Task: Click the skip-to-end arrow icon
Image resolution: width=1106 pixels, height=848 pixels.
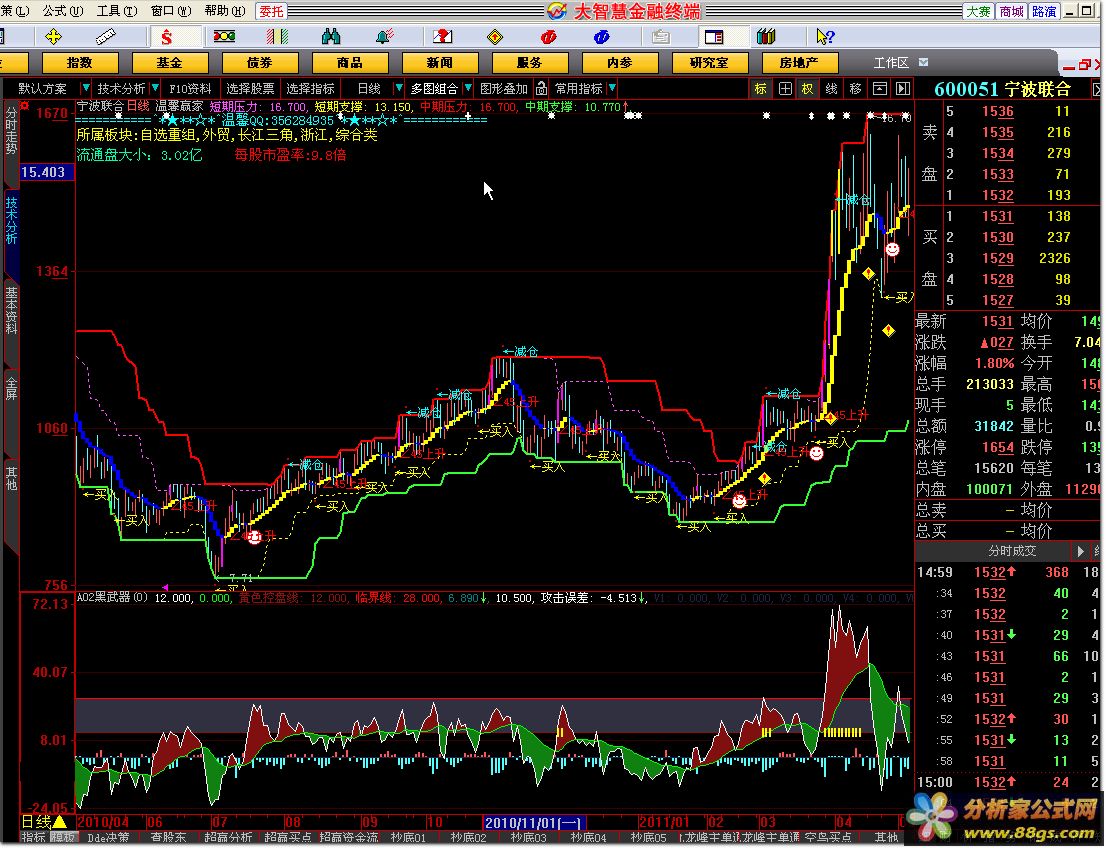Action: coord(903,88)
